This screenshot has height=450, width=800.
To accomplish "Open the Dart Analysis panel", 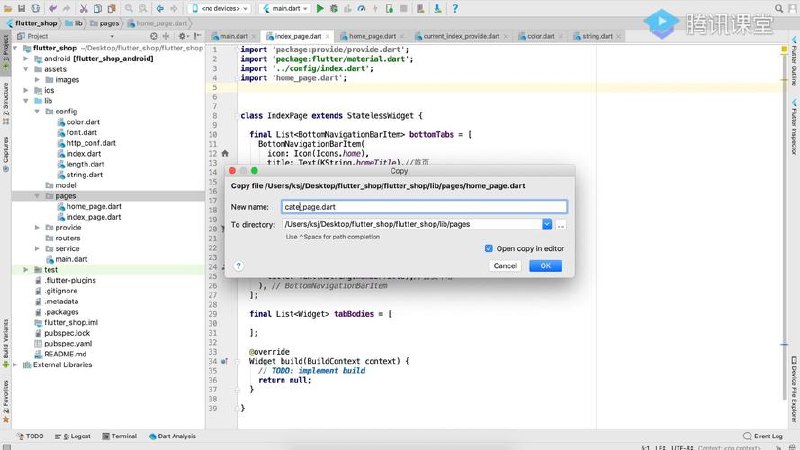I will click(176, 436).
